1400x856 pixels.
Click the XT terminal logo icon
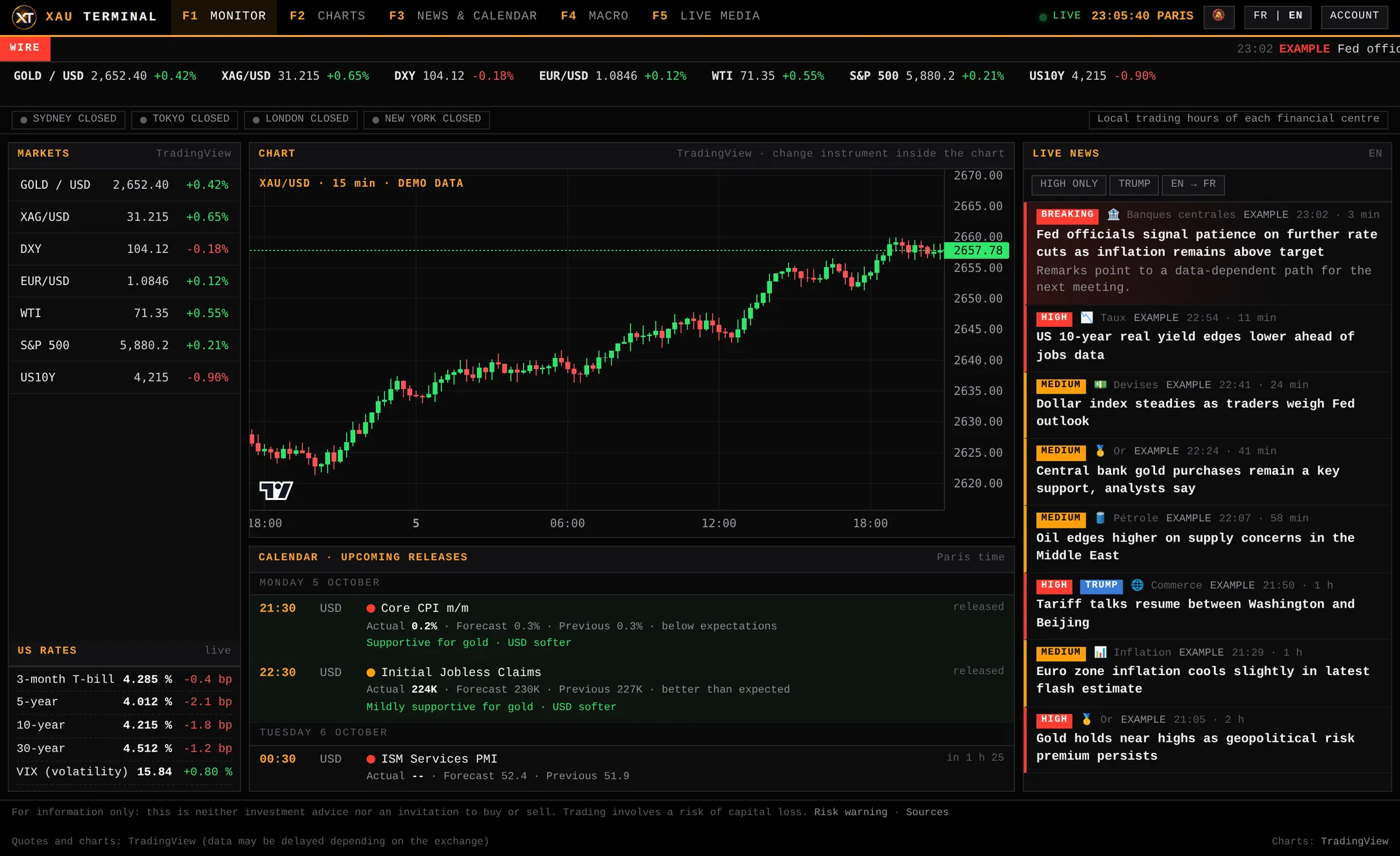click(x=24, y=17)
